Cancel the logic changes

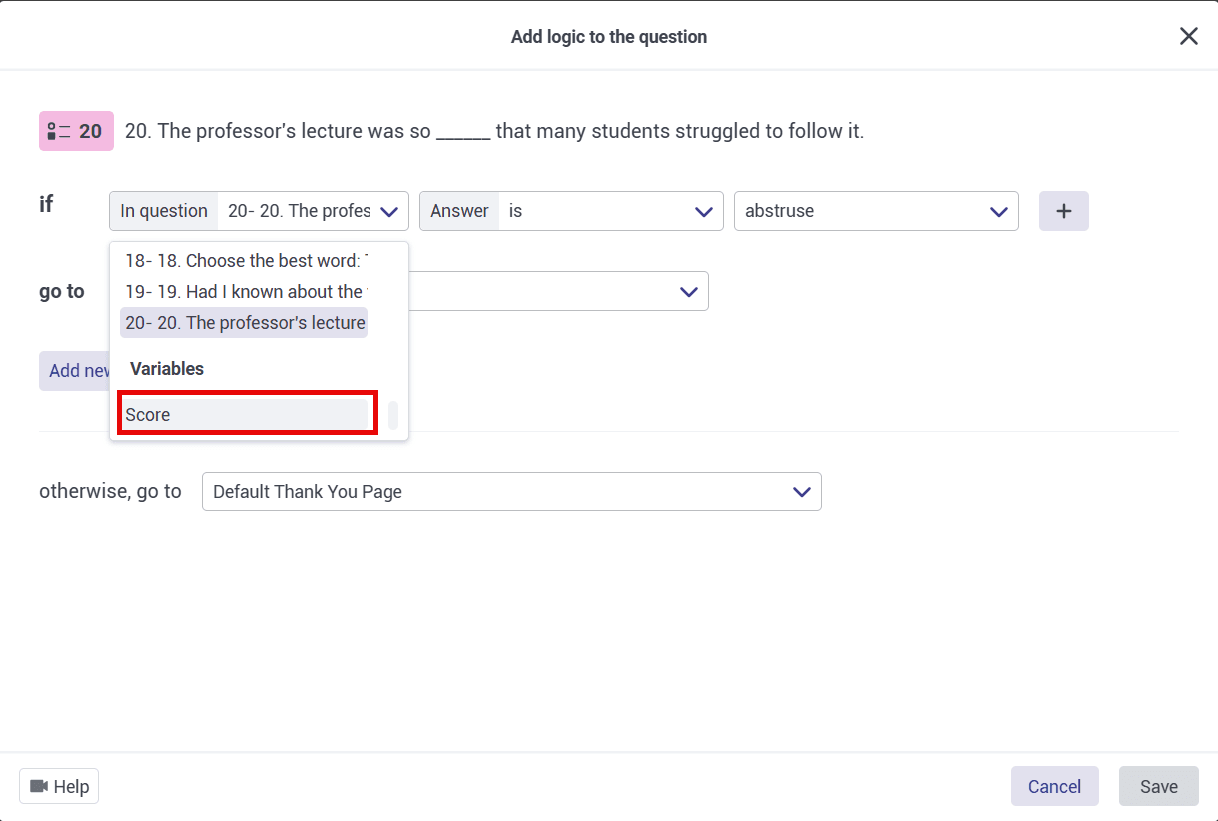1055,786
